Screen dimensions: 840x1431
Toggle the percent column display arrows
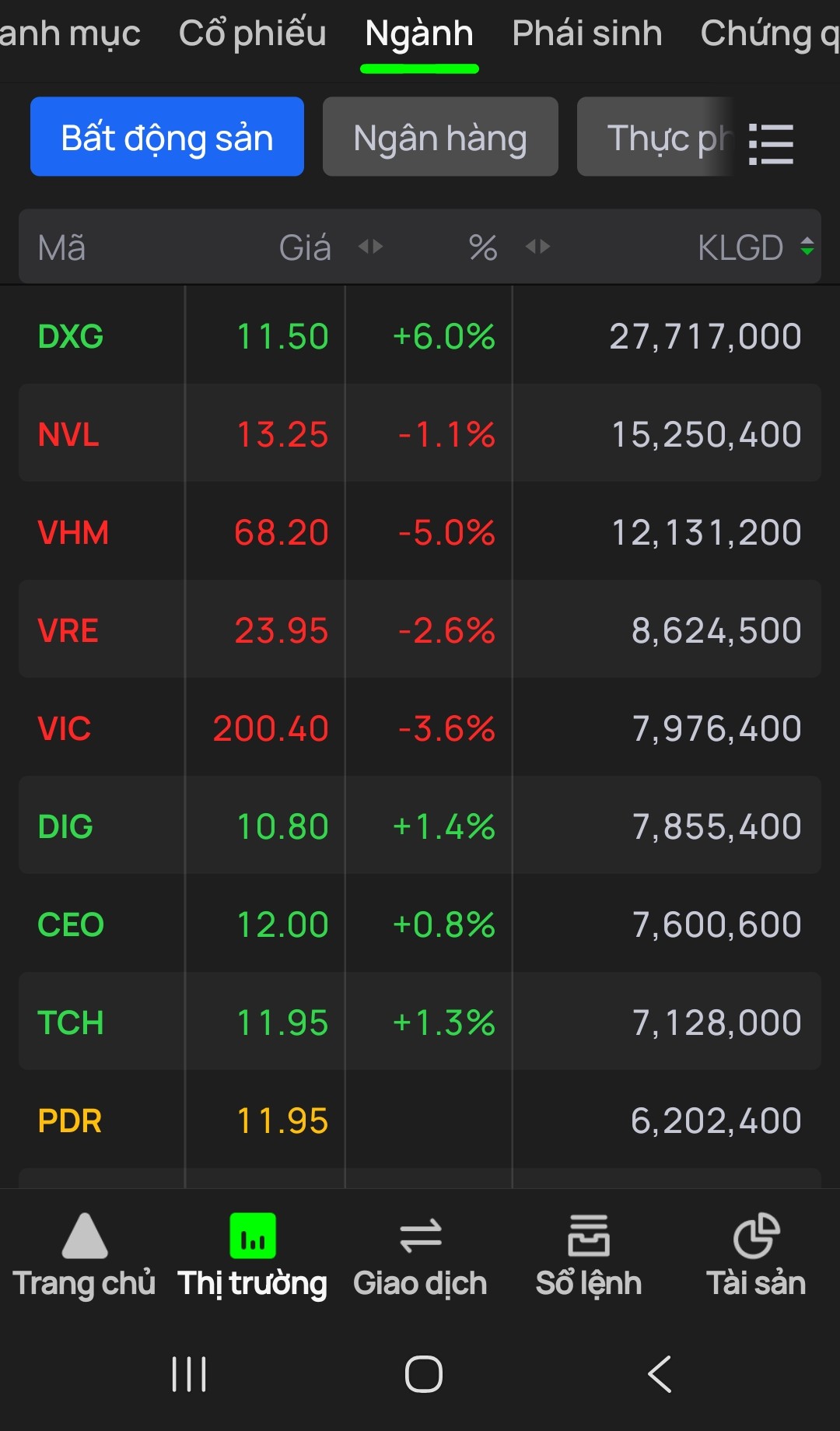tap(537, 247)
